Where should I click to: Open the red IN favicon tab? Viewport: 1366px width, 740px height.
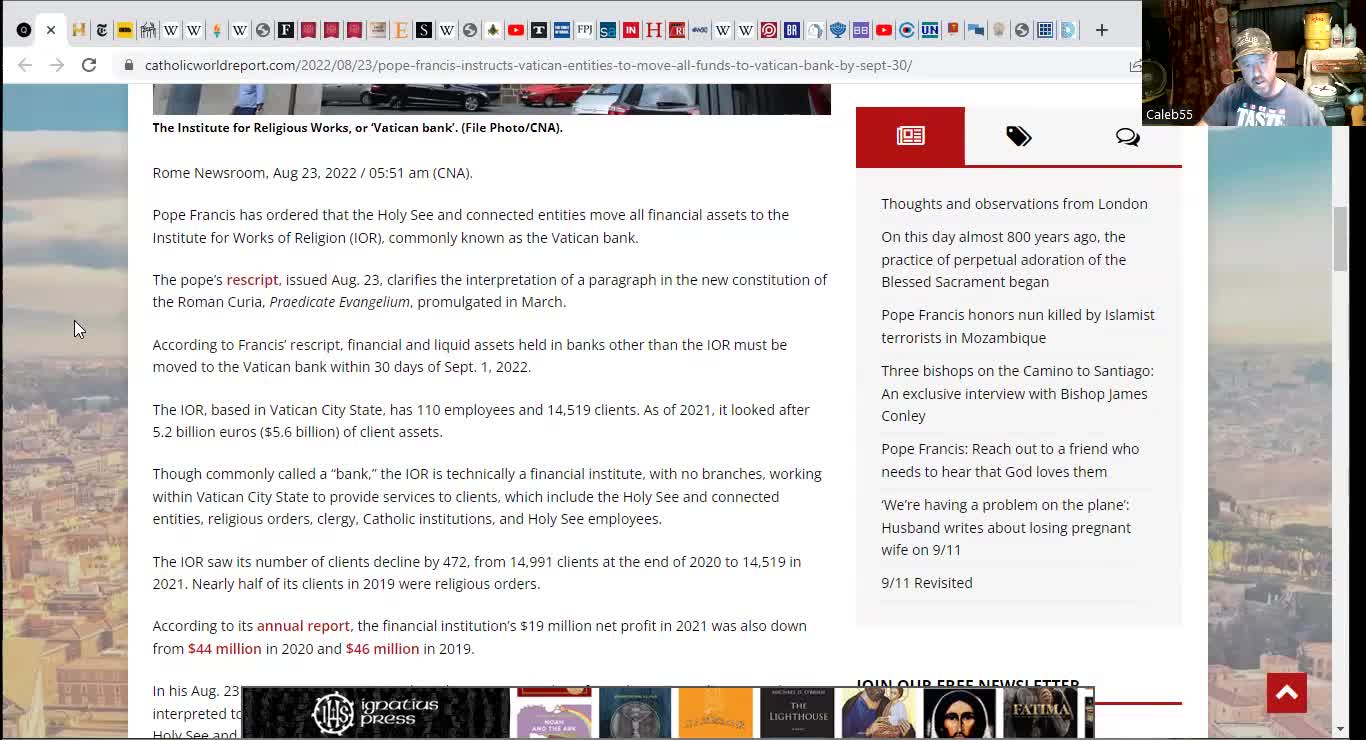[x=631, y=30]
